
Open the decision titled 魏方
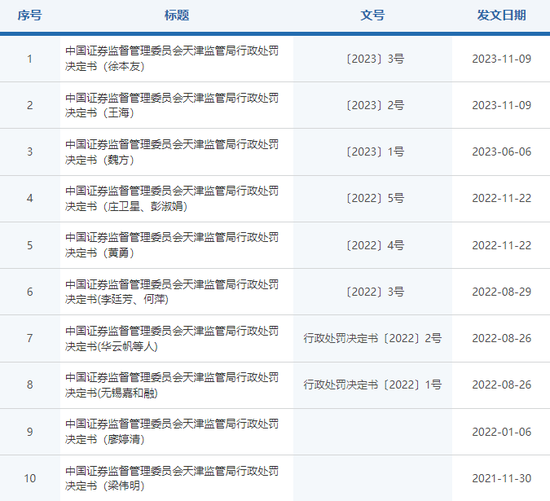click(172, 152)
